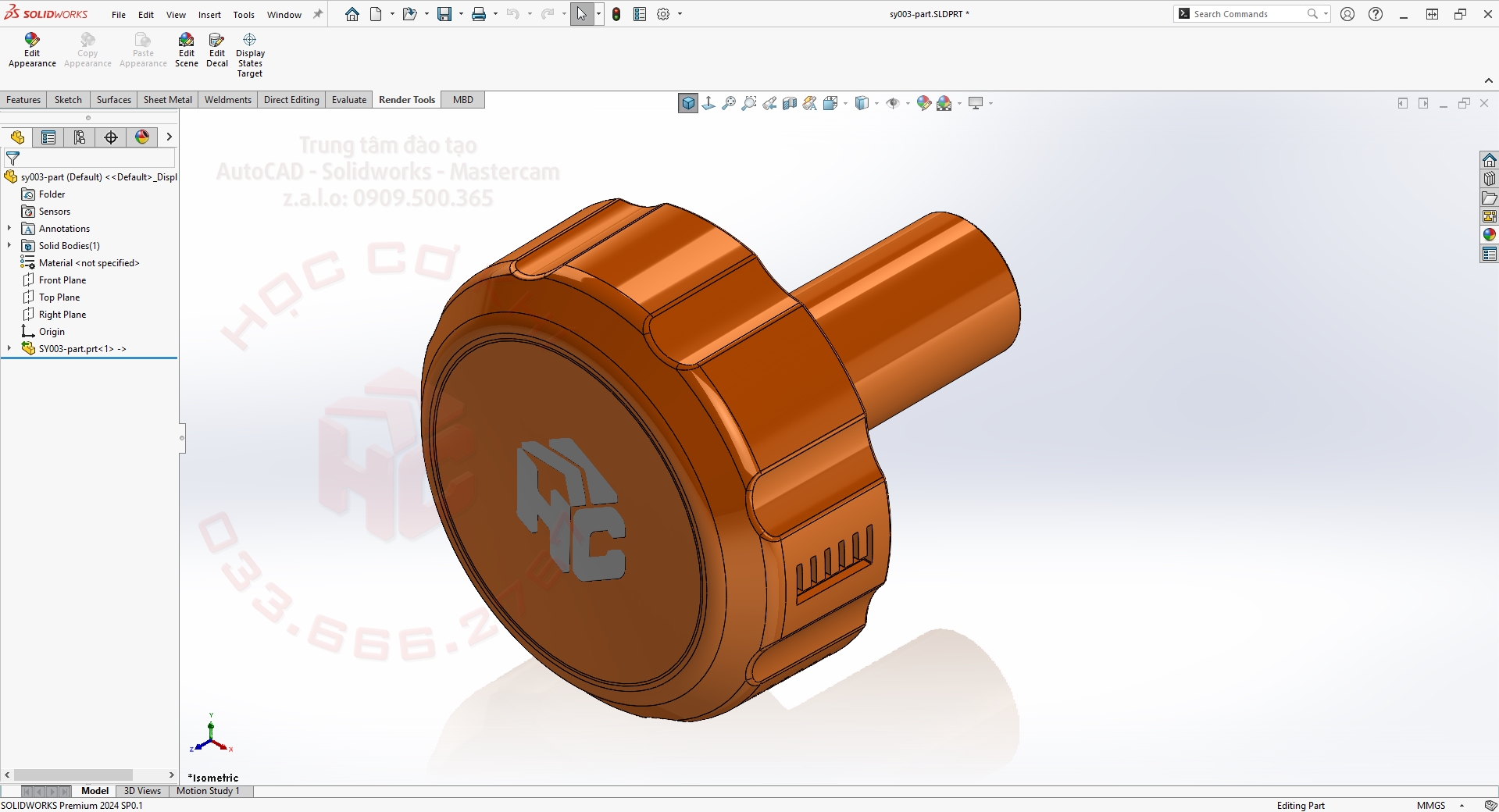Open the Save dropdown arrow
The height and width of the screenshot is (812, 1499).
[x=461, y=14]
